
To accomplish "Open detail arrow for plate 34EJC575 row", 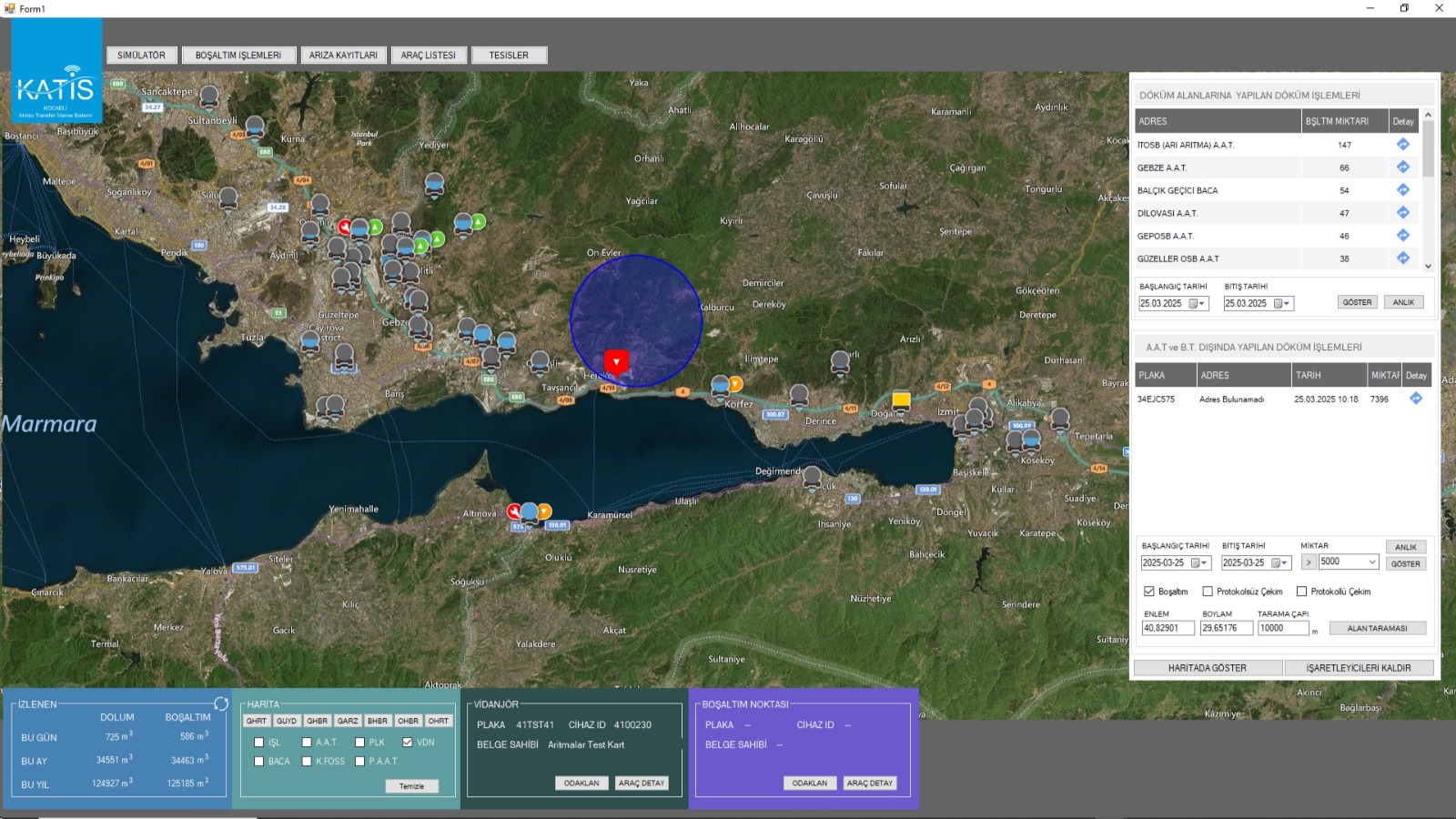I will 1415,399.
